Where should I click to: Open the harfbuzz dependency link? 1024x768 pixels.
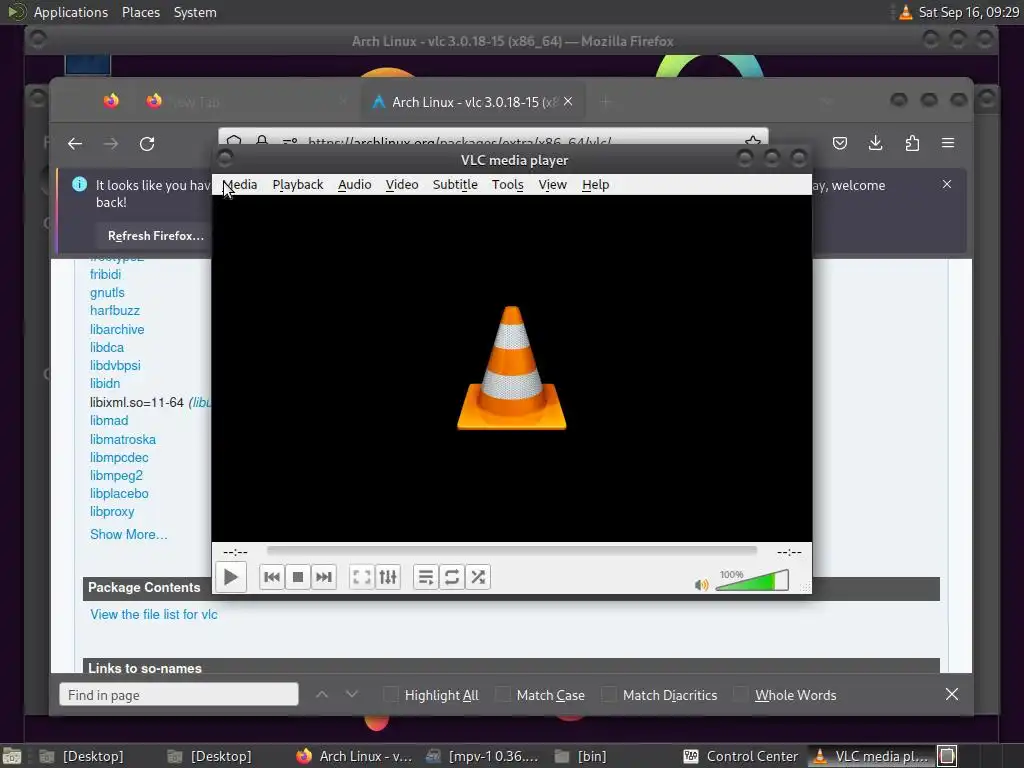(x=115, y=310)
